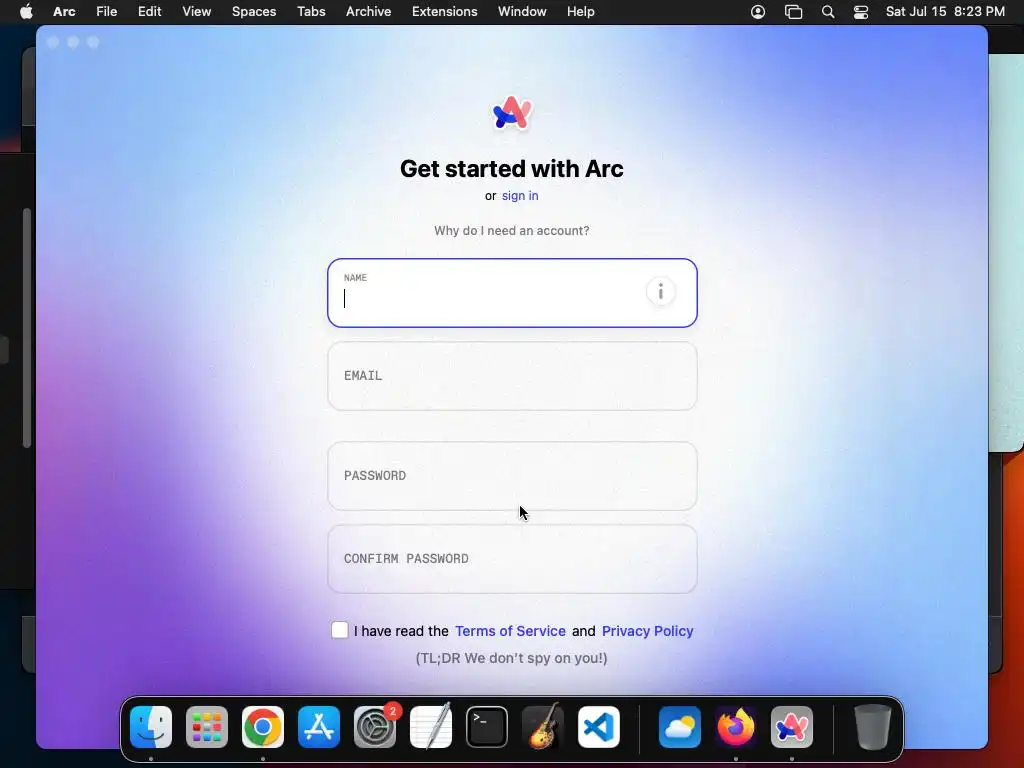Open the Weather app in dock
The image size is (1024, 768).
tap(680, 727)
